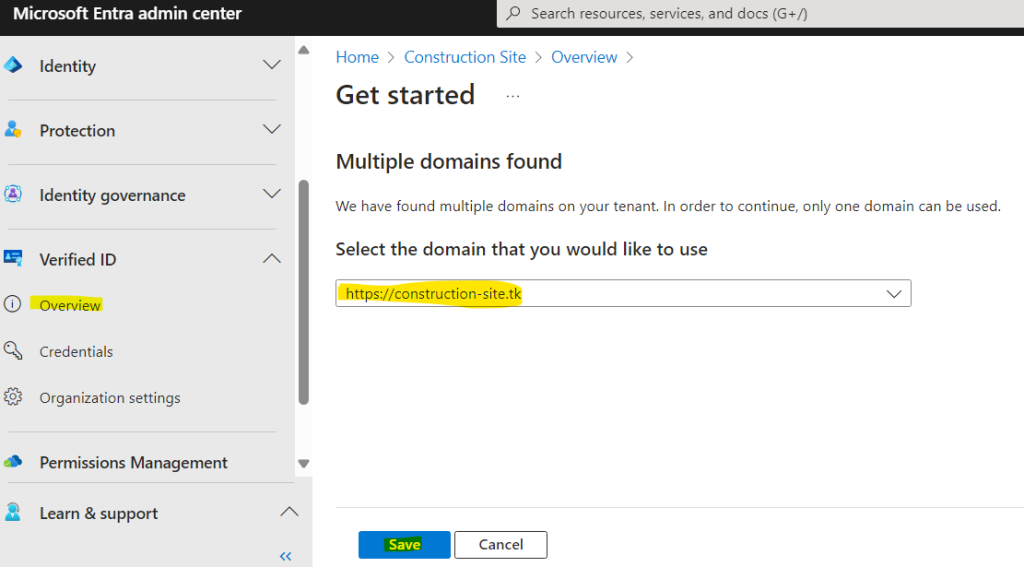Expand the Protection section chevron

[272, 129]
